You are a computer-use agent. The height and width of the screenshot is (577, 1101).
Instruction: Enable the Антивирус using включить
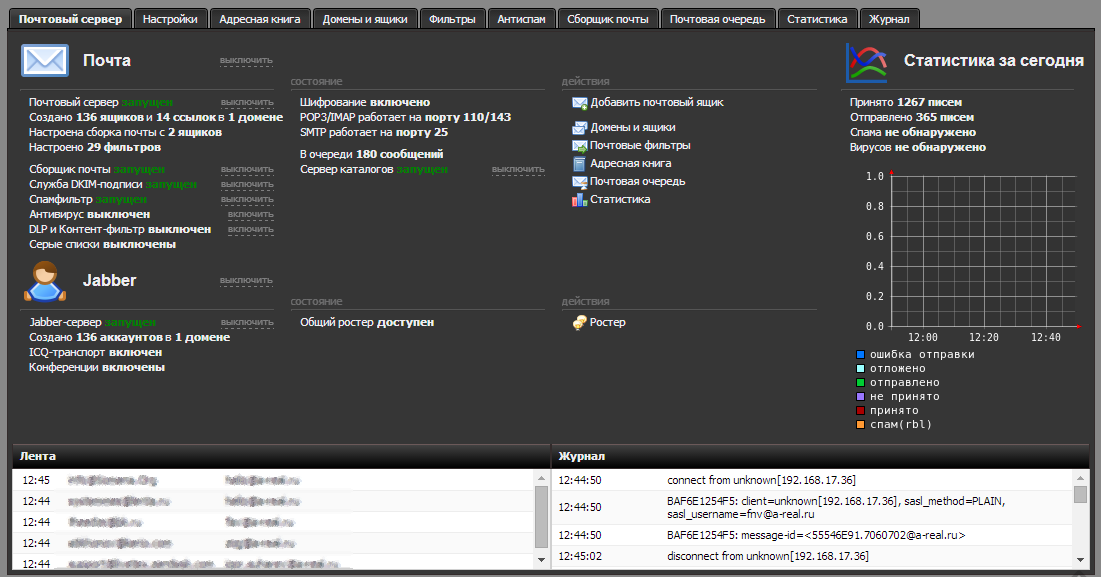click(x=249, y=214)
